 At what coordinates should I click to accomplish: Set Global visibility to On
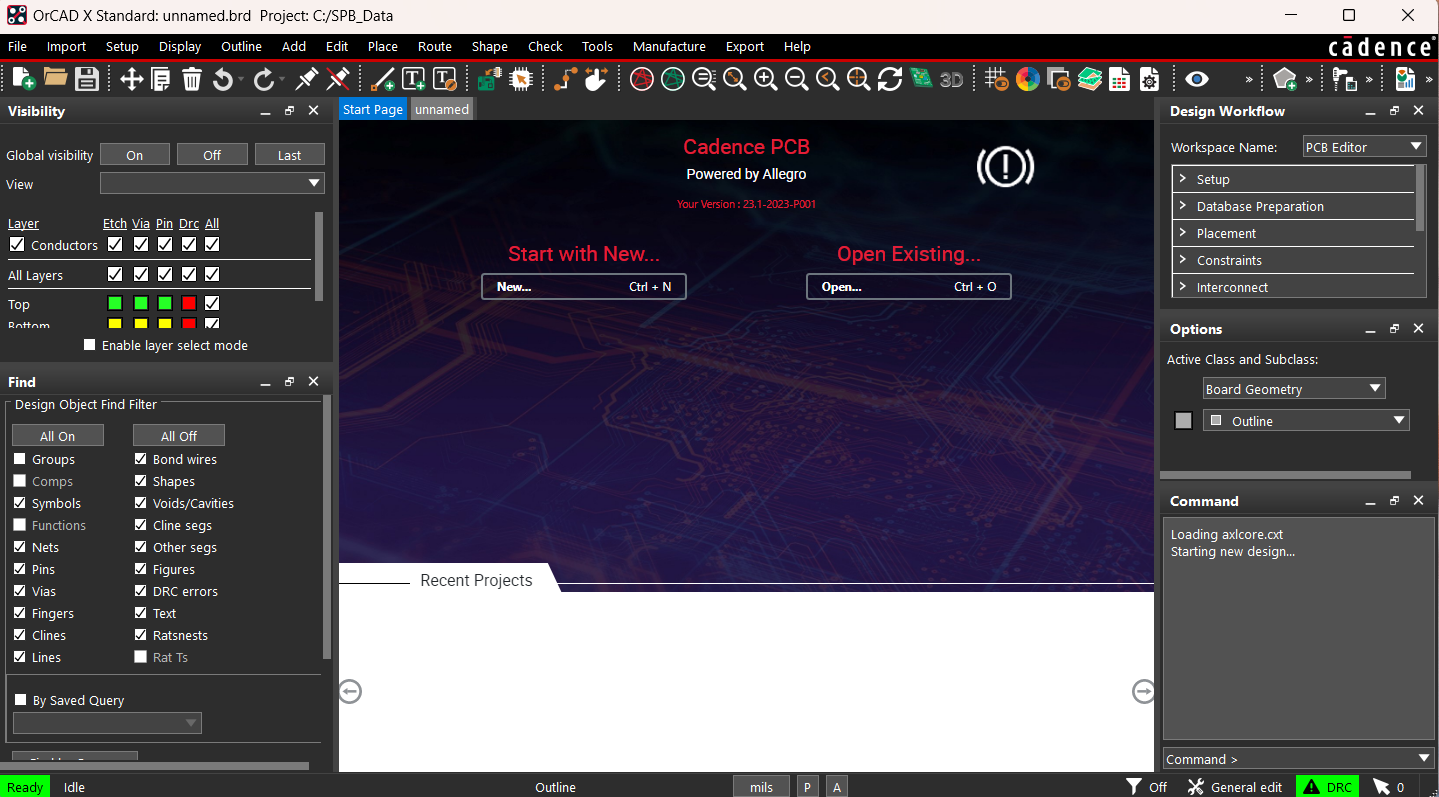(x=135, y=154)
